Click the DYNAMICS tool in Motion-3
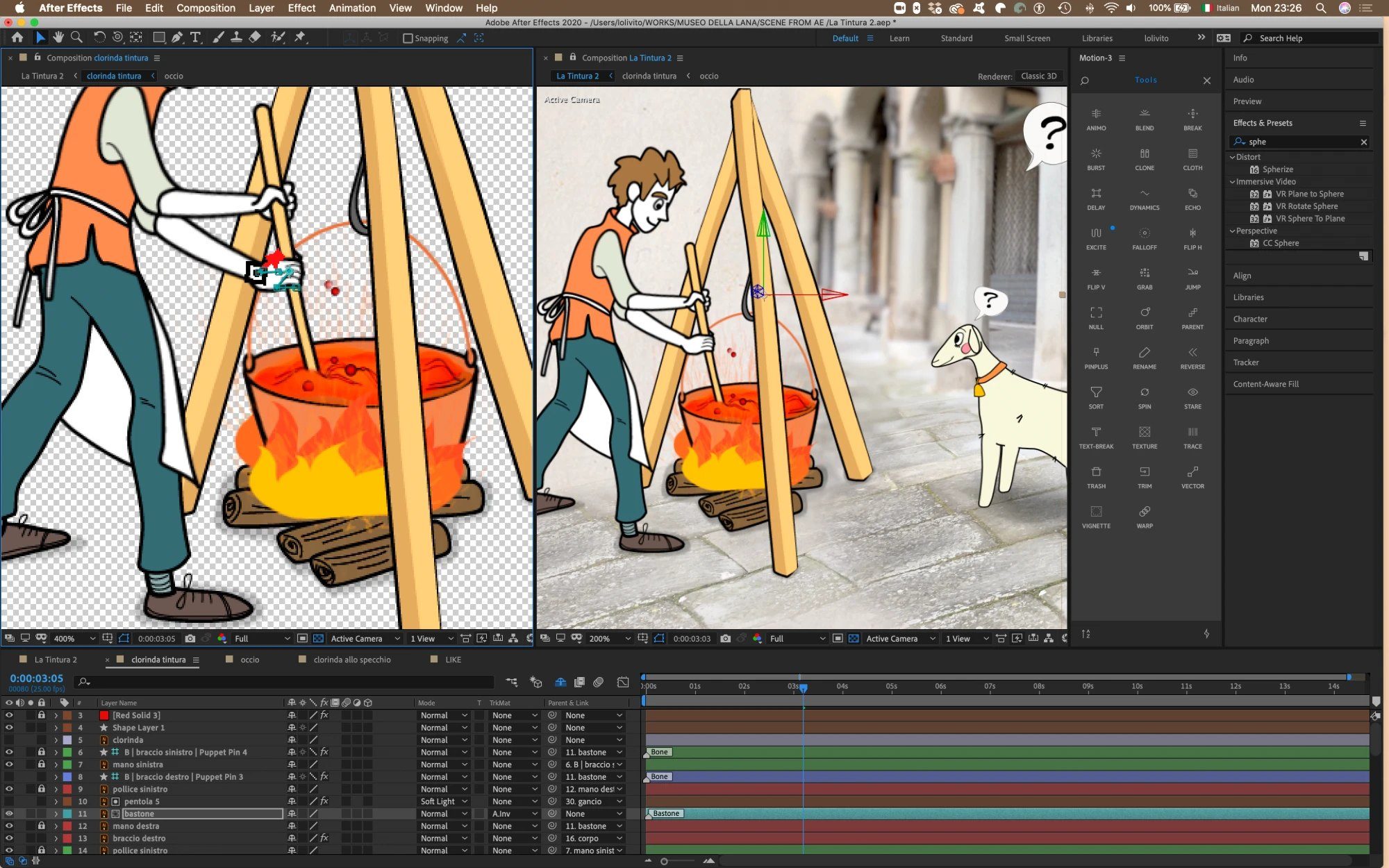Viewport: 1389px width, 868px height. 1145,199
